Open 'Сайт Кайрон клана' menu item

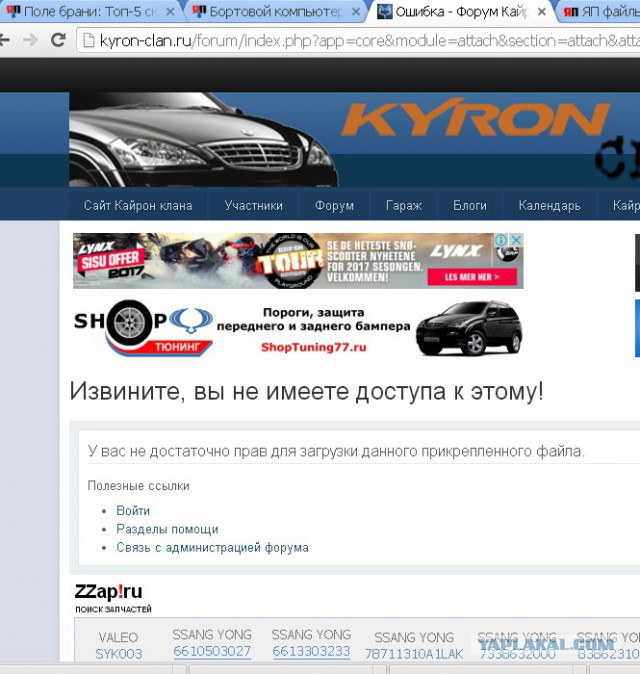click(x=138, y=205)
